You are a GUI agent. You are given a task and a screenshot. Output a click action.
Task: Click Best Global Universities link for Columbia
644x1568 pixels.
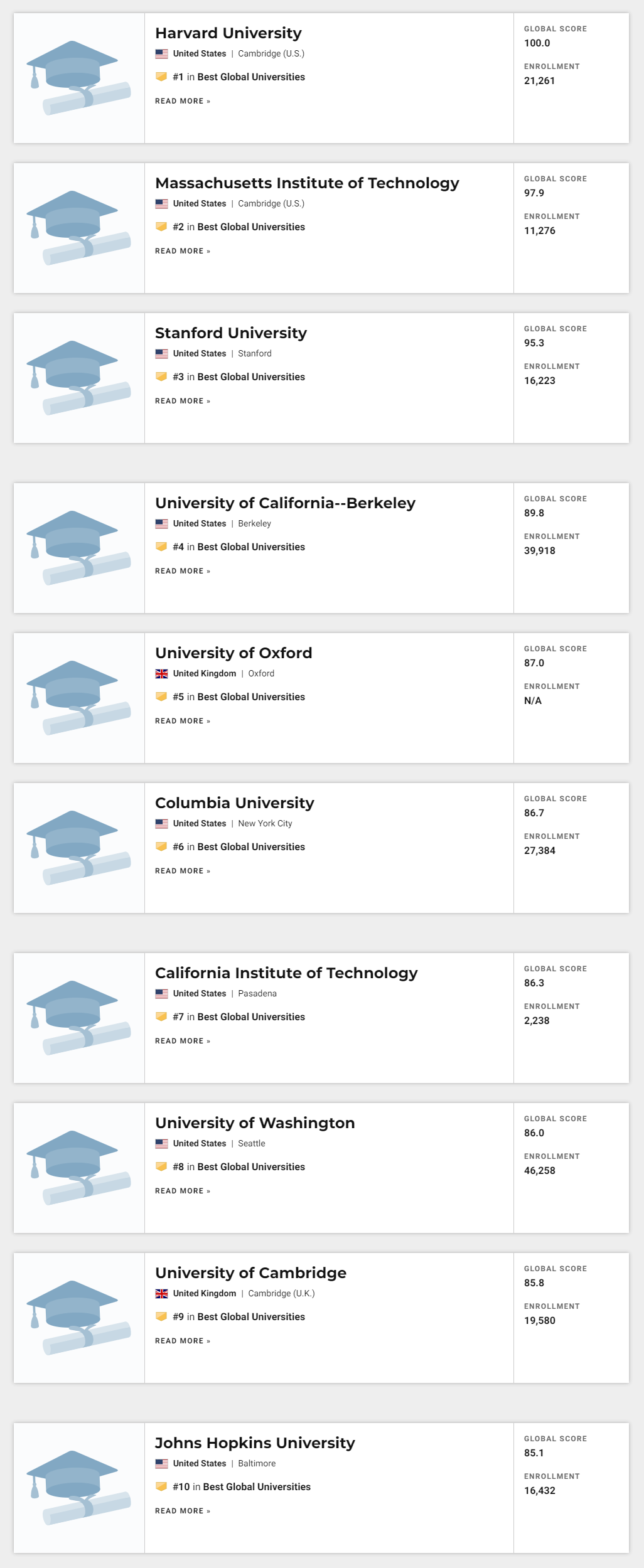(x=251, y=847)
